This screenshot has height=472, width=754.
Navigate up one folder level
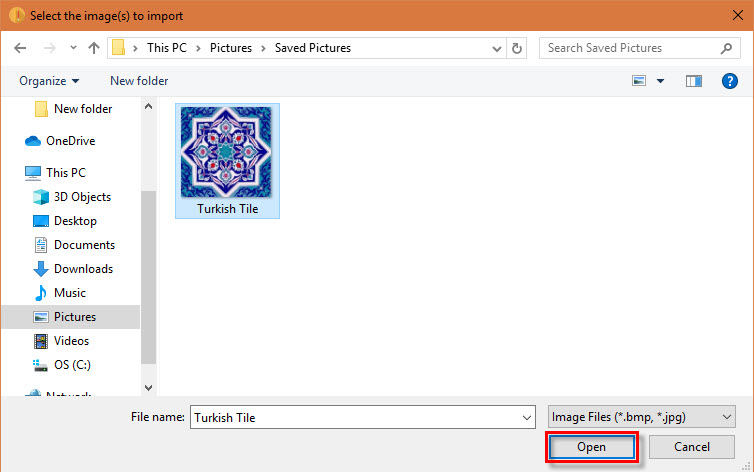pyautogui.click(x=94, y=48)
